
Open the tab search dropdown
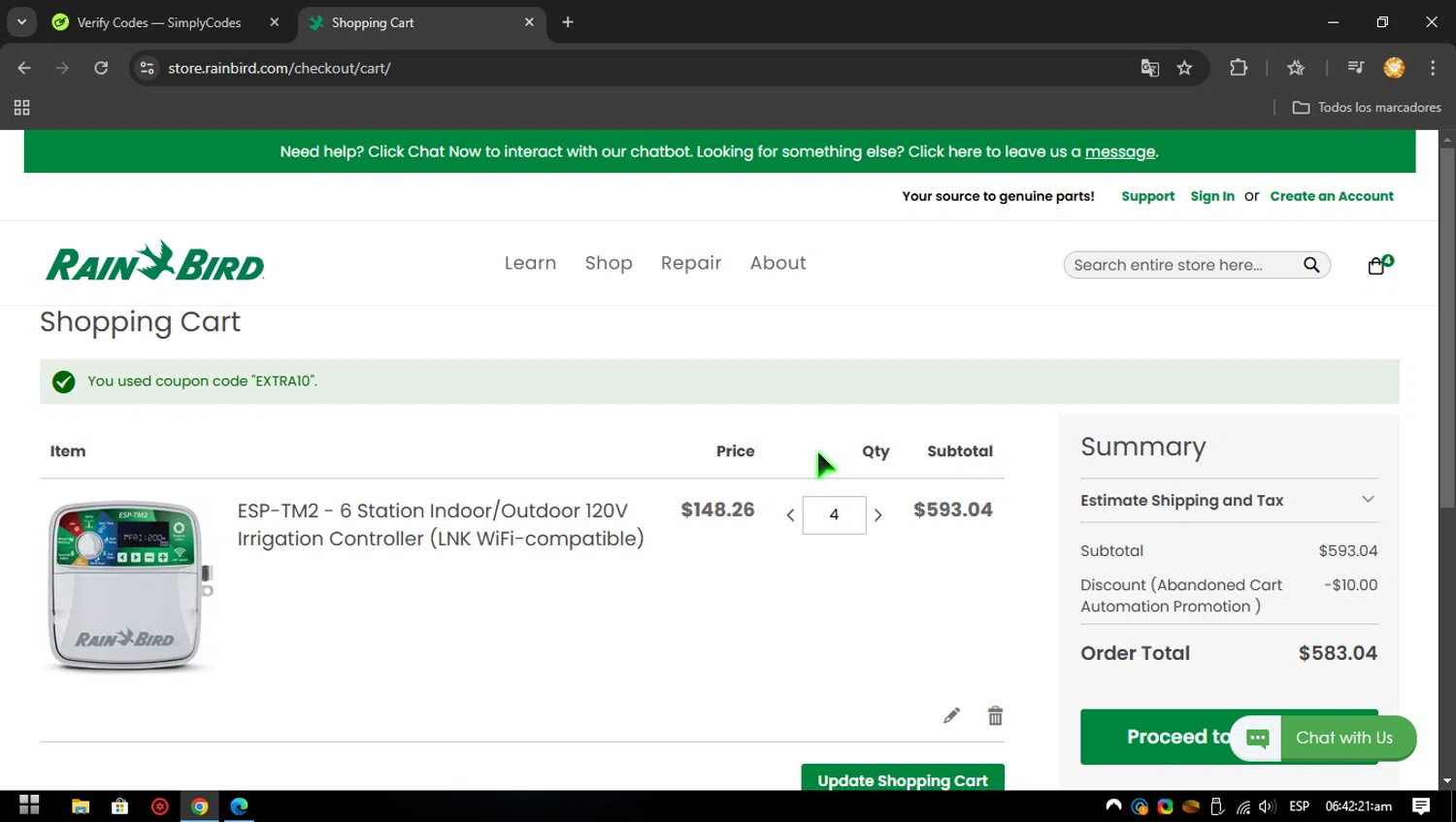pyautogui.click(x=21, y=22)
